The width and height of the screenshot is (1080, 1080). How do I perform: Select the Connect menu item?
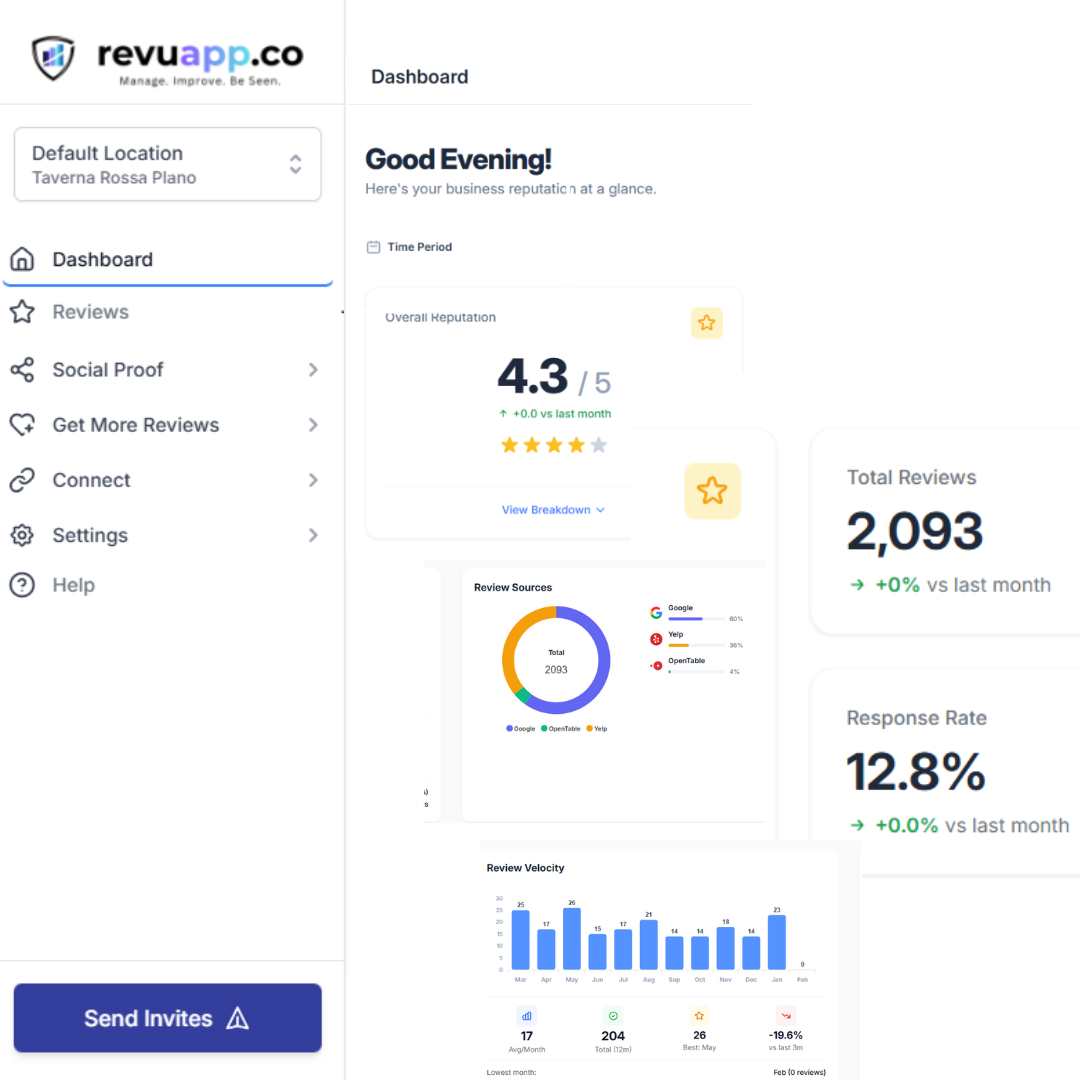click(x=92, y=481)
